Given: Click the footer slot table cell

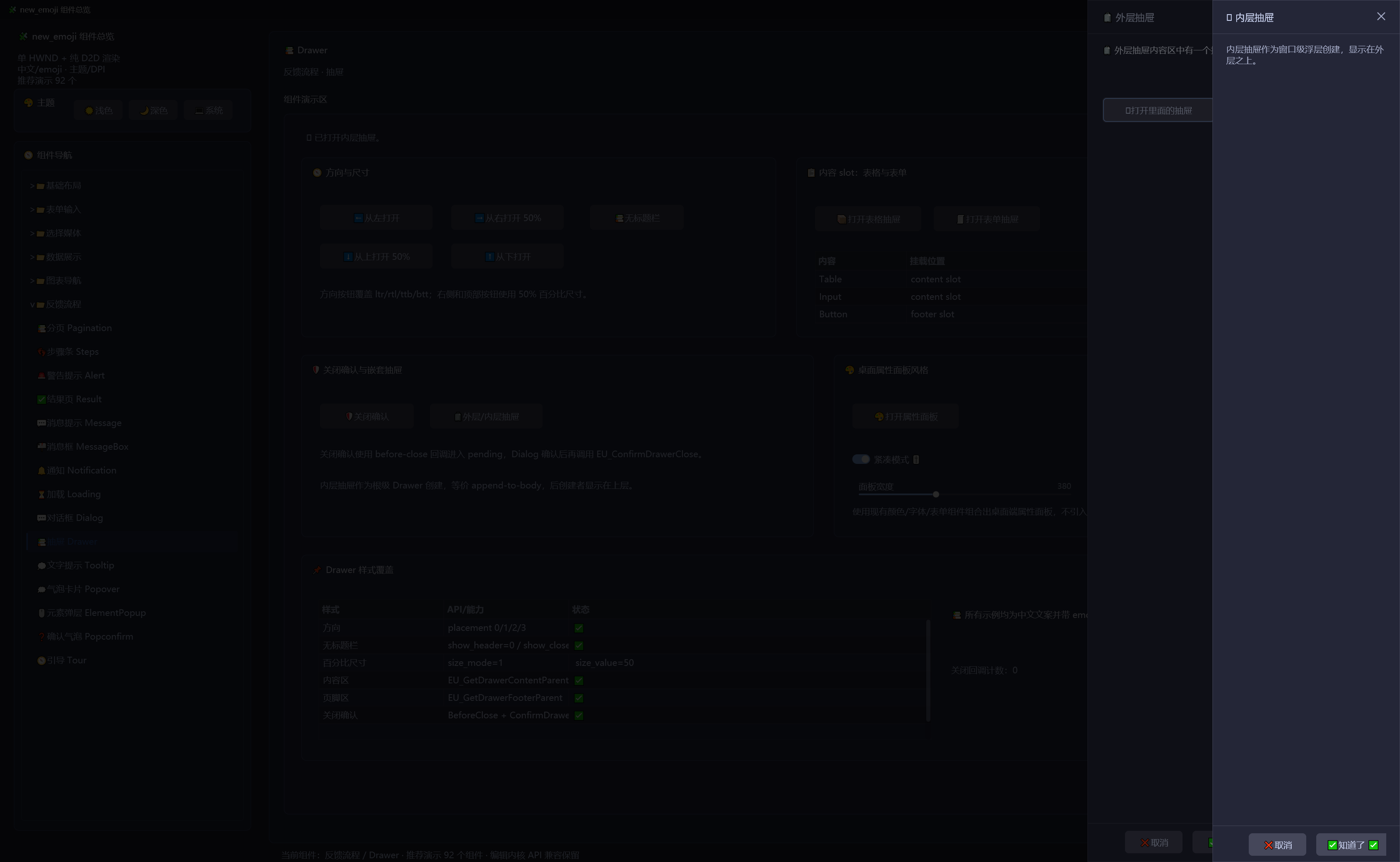Looking at the screenshot, I should coord(932,314).
